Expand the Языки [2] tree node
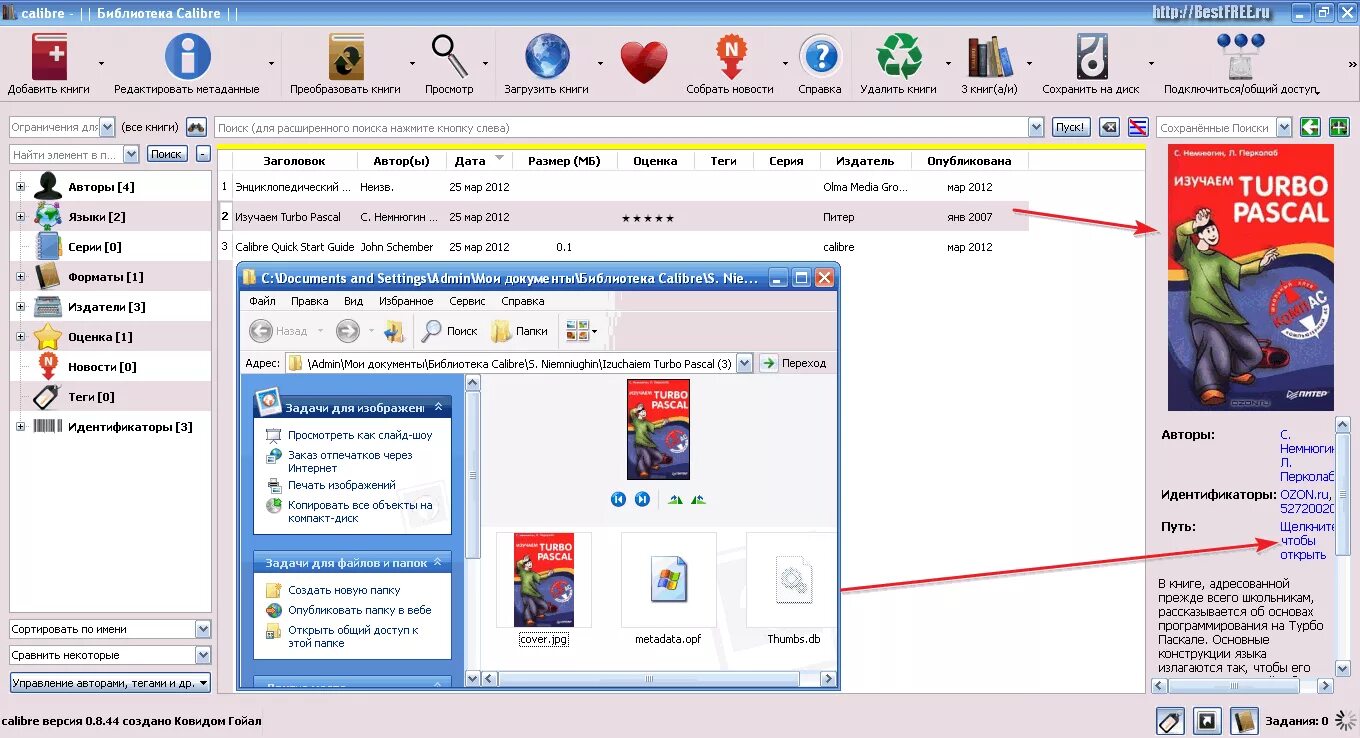The height and width of the screenshot is (738, 1360). [x=20, y=217]
